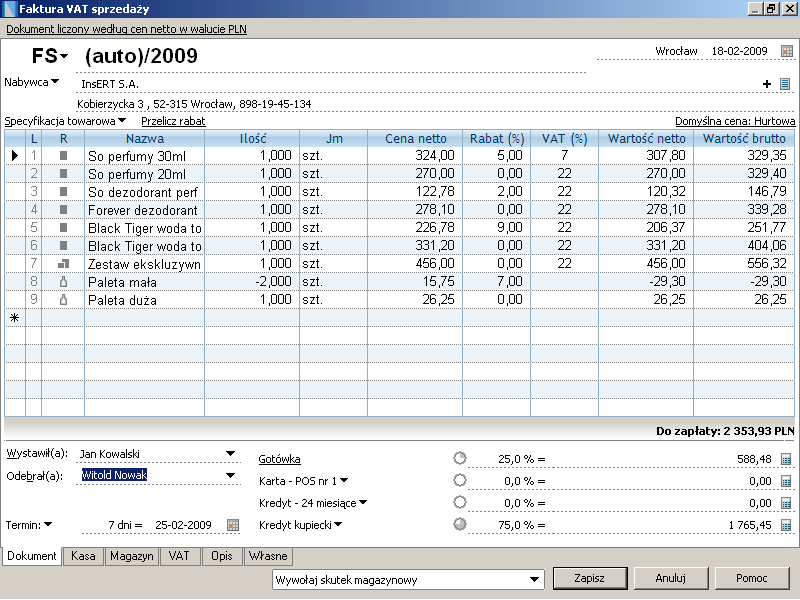The width and height of the screenshot is (800, 600).
Task: Click the plus icon to add buyer
Action: tap(766, 84)
